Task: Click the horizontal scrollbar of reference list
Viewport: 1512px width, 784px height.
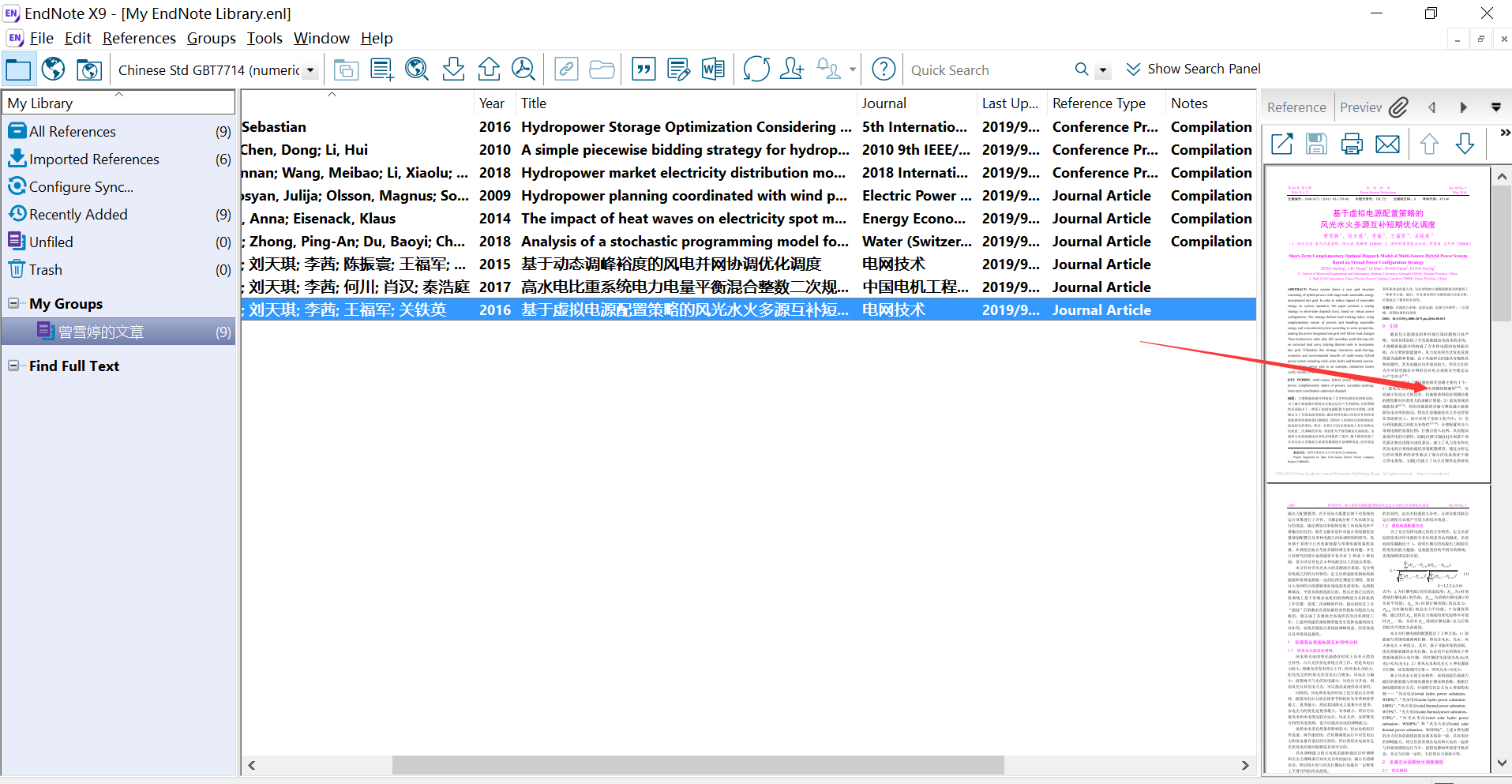Action: click(698, 765)
